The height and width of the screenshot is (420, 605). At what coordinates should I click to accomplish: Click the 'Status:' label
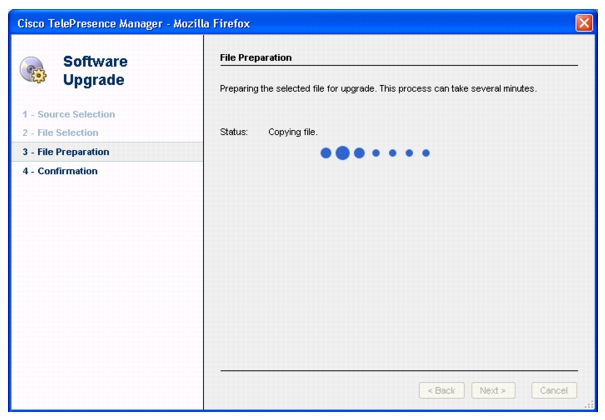coord(234,132)
